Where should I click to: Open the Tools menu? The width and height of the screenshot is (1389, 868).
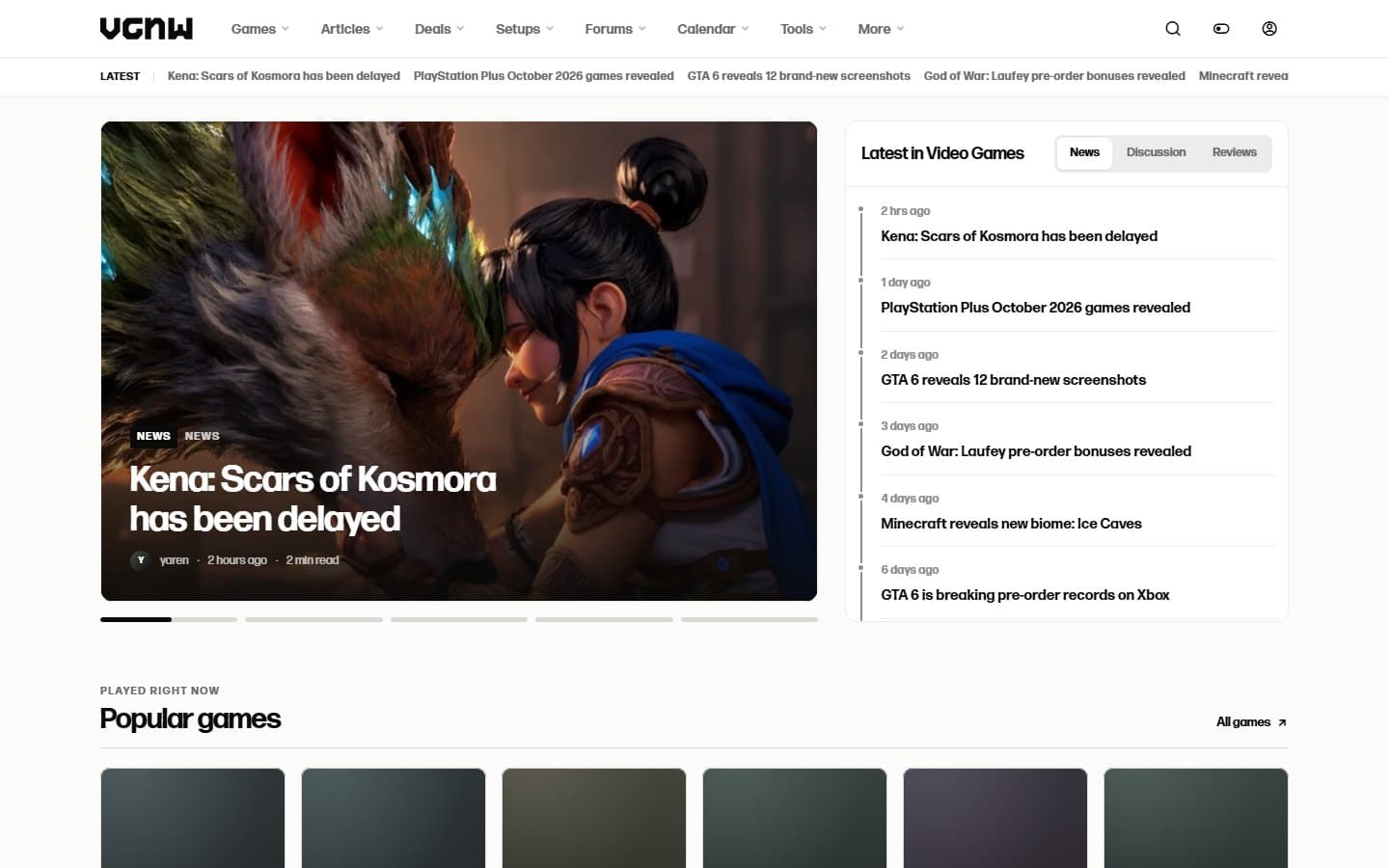tap(803, 29)
